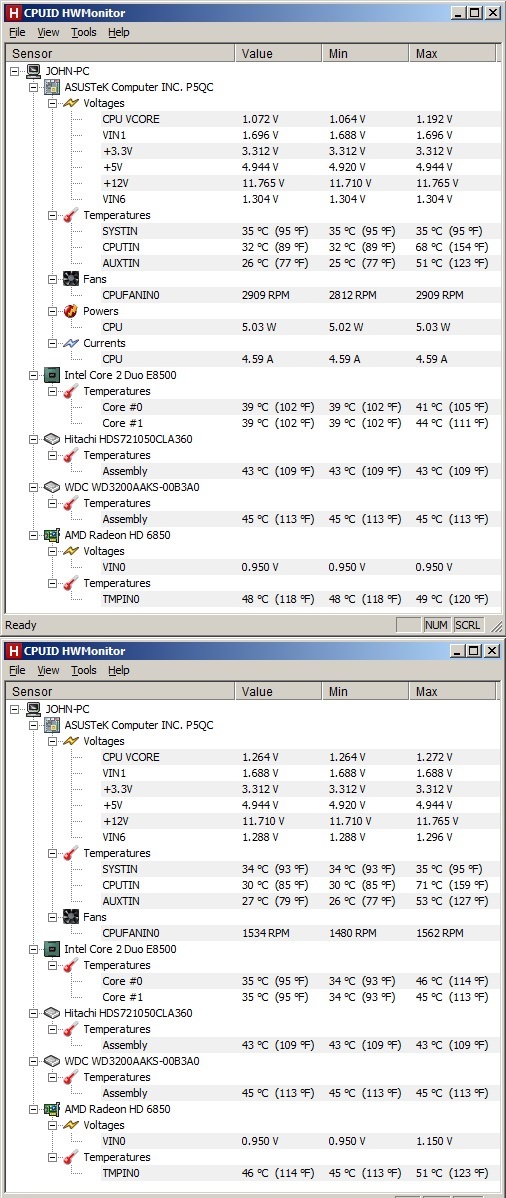Screen dimensions: 506x1198
Task: Click the NUM status bar indicator
Action: pos(436,625)
